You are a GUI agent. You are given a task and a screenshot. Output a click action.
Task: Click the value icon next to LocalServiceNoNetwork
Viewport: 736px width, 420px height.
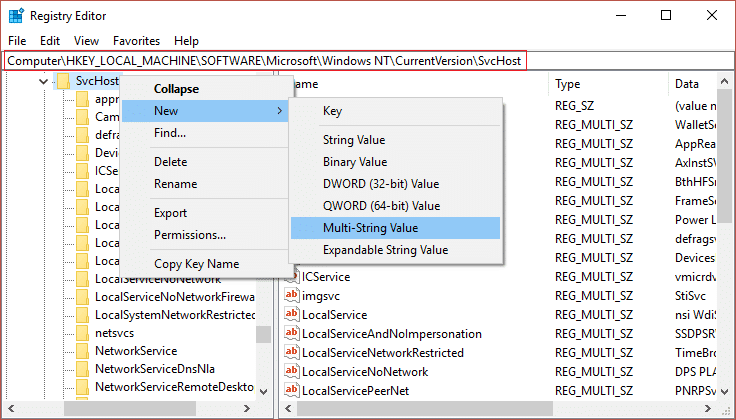[x=291, y=371]
